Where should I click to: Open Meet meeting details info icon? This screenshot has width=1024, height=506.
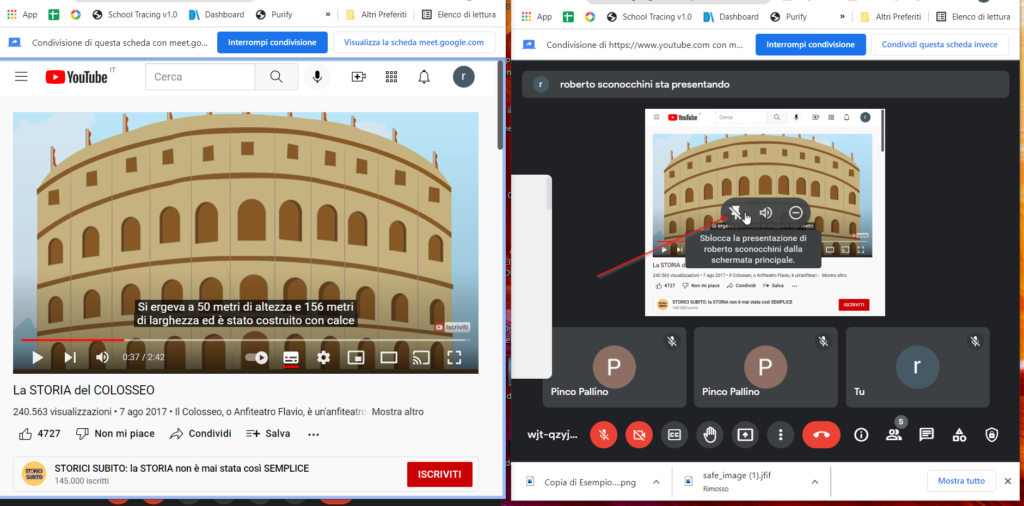coord(861,435)
